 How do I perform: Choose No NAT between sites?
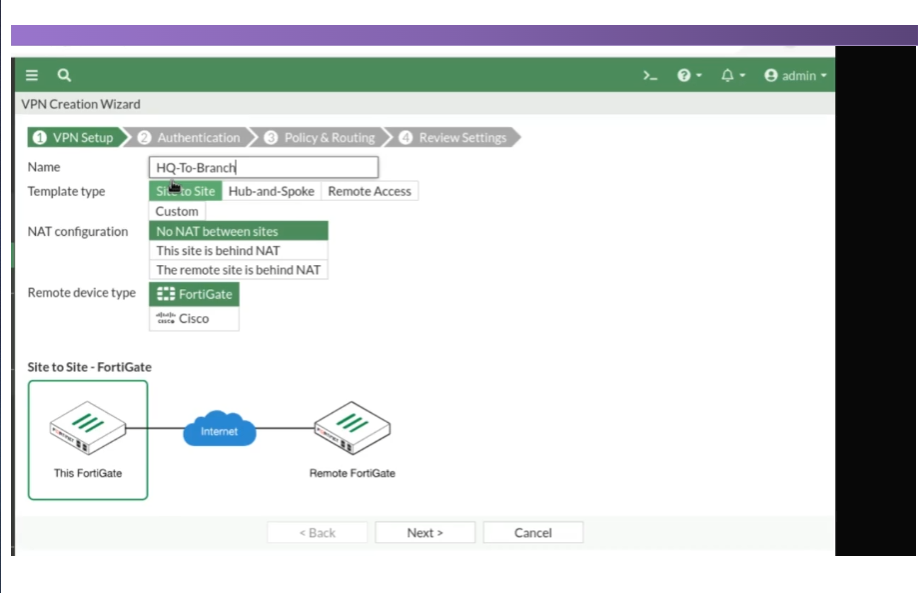(238, 231)
